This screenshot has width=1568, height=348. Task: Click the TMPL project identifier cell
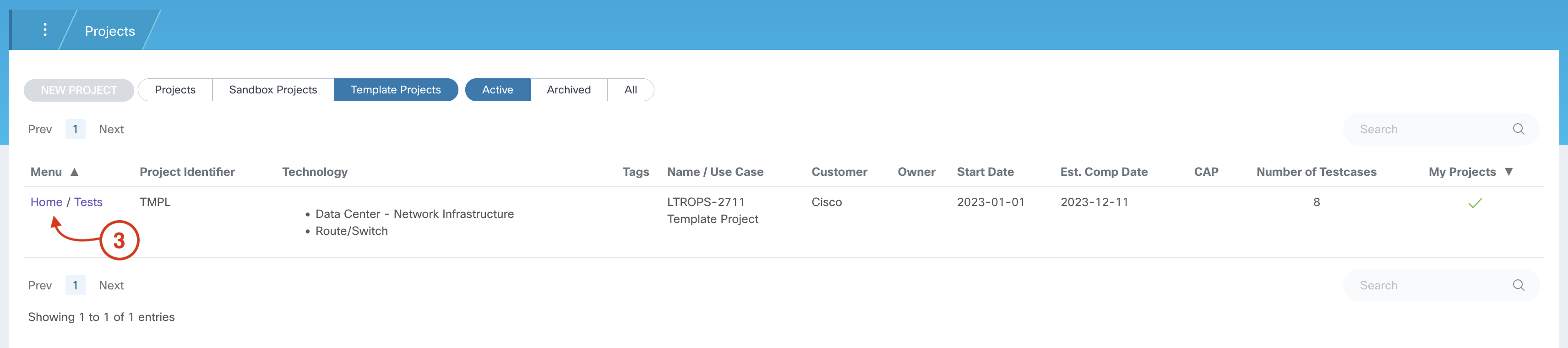pyautogui.click(x=155, y=202)
